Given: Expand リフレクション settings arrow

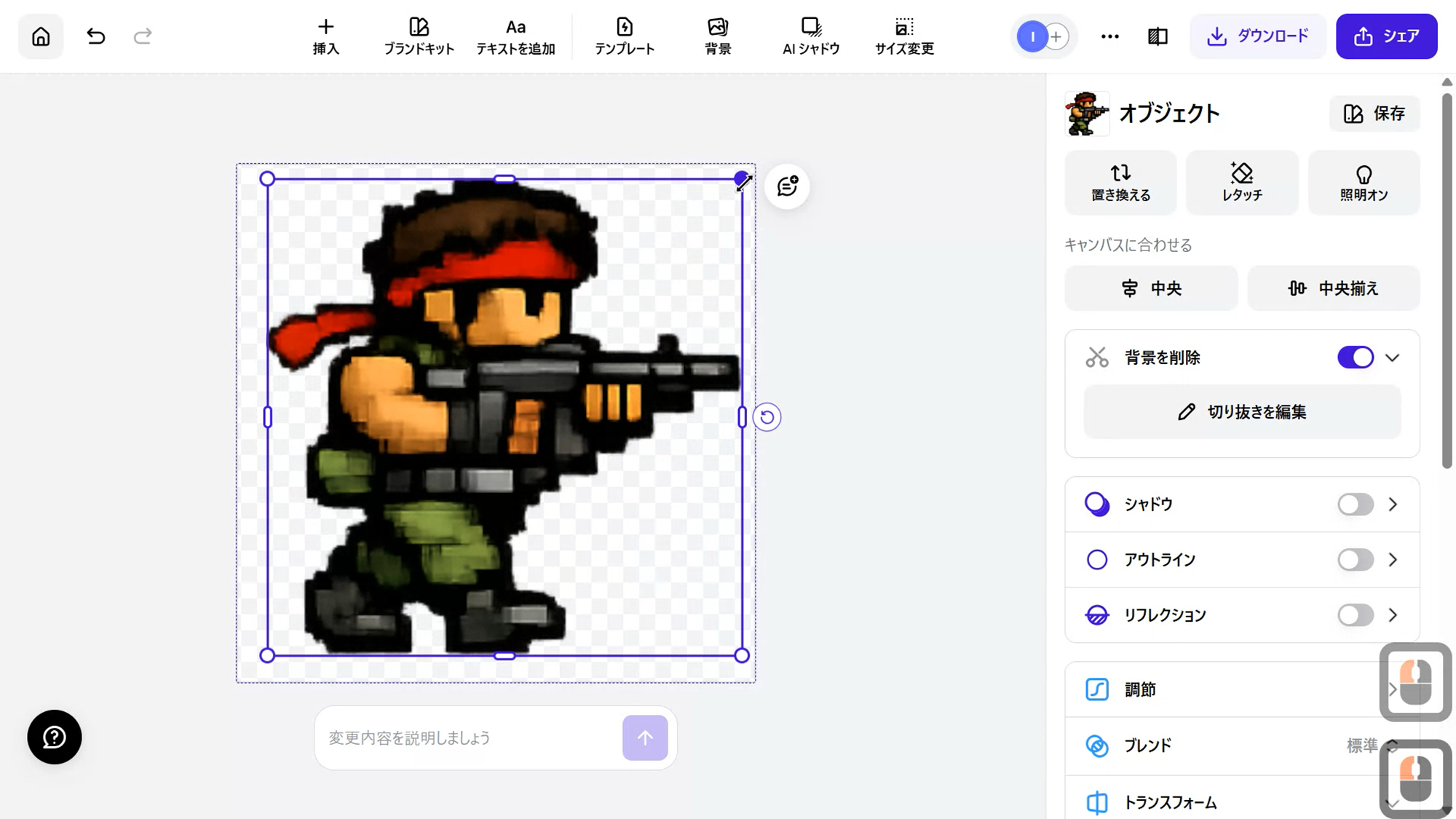Looking at the screenshot, I should pyautogui.click(x=1393, y=615).
